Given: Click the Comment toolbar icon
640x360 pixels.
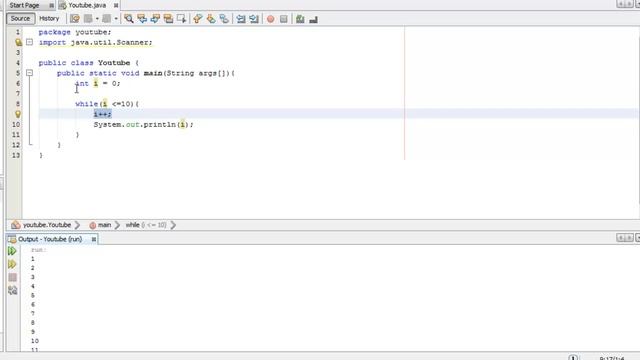Looking at the screenshot, I should (300, 19).
